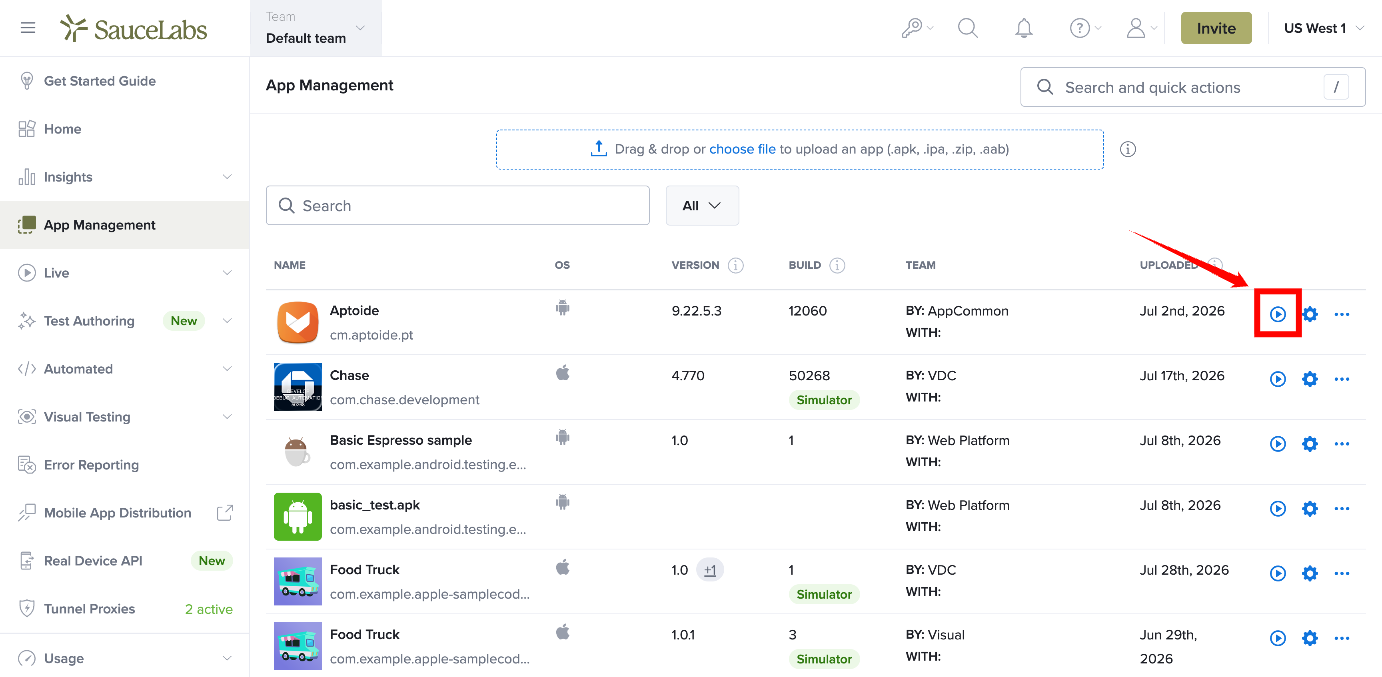Open the Default team dropdown
This screenshot has height=677, width=1382.
(x=316, y=28)
